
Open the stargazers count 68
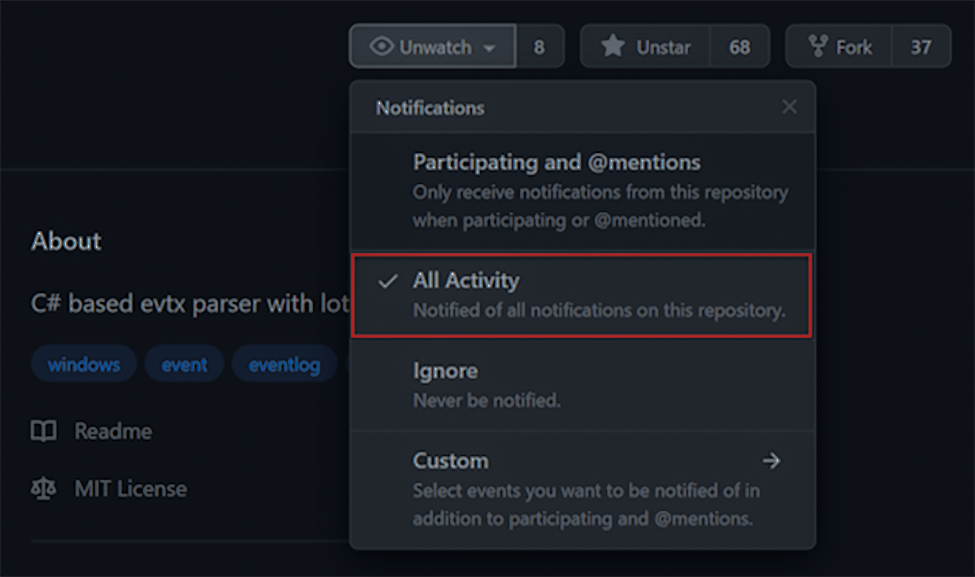739,47
